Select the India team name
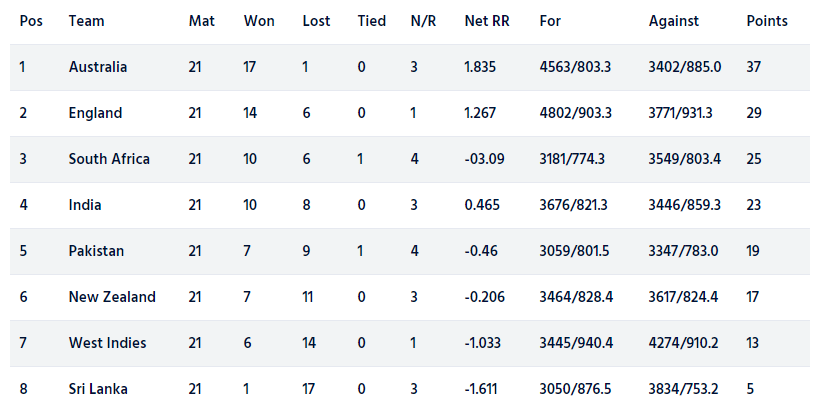The height and width of the screenshot is (416, 813). 85,205
